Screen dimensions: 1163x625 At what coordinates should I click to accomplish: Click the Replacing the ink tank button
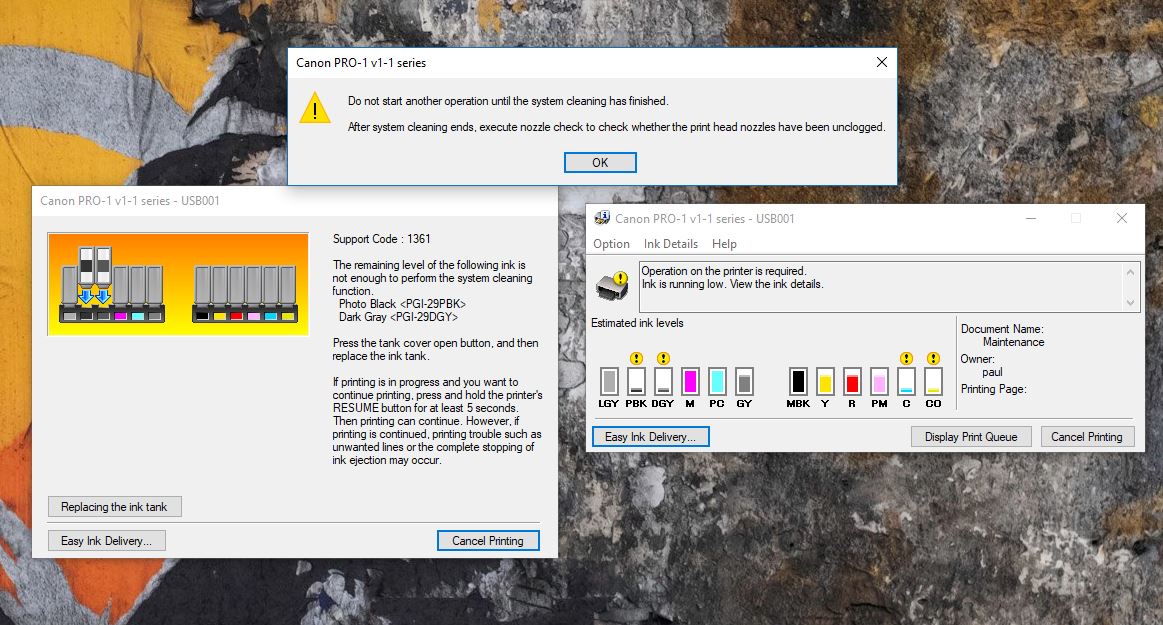point(114,507)
